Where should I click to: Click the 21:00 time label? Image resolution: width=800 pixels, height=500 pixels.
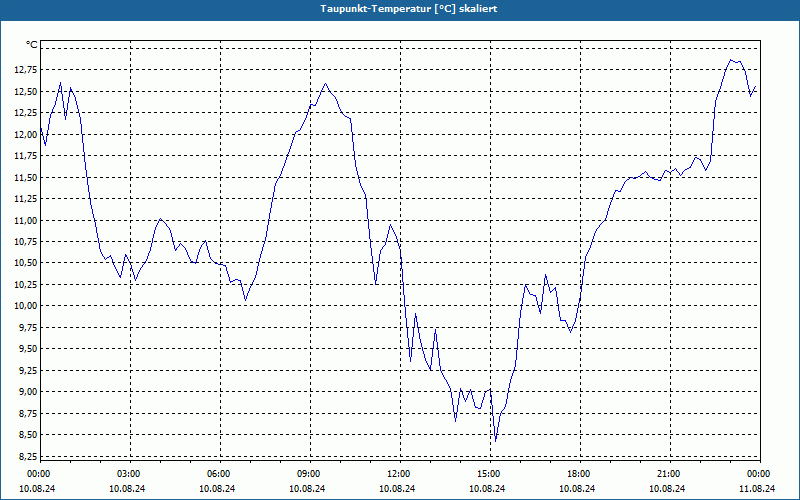(668, 474)
